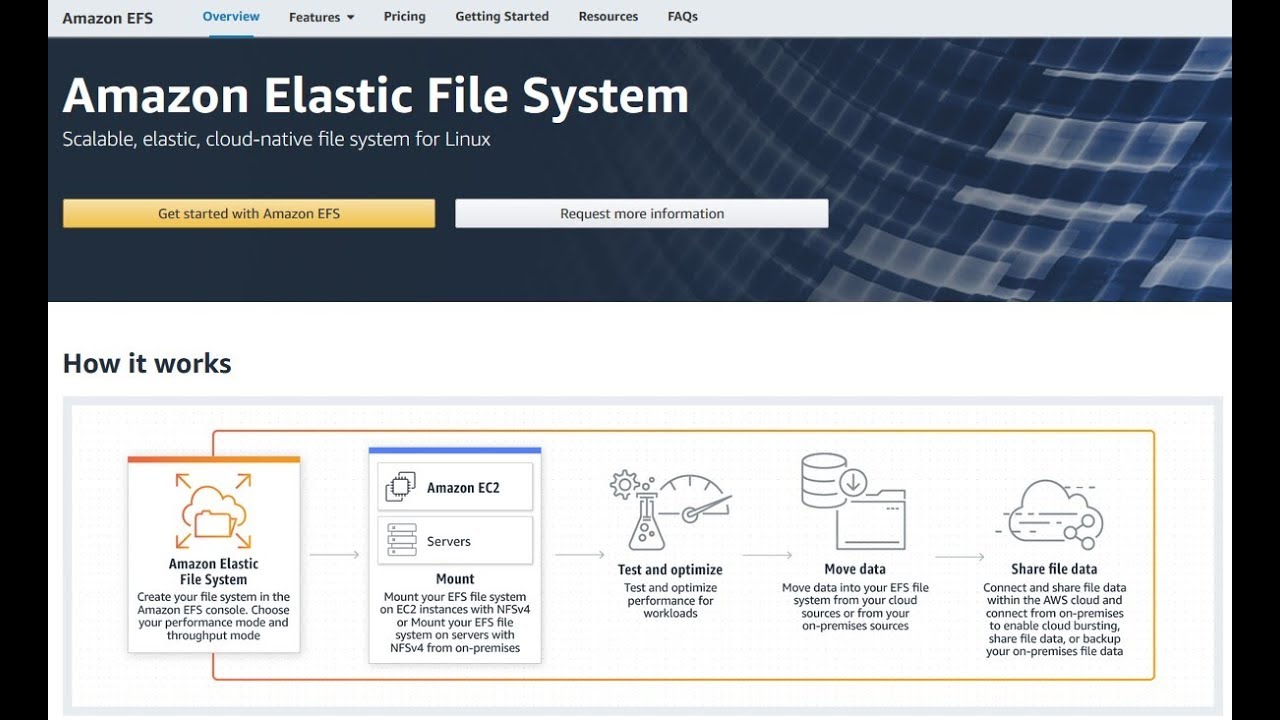Go to the Getting Started tab
This screenshot has width=1280, height=720.
tap(502, 16)
